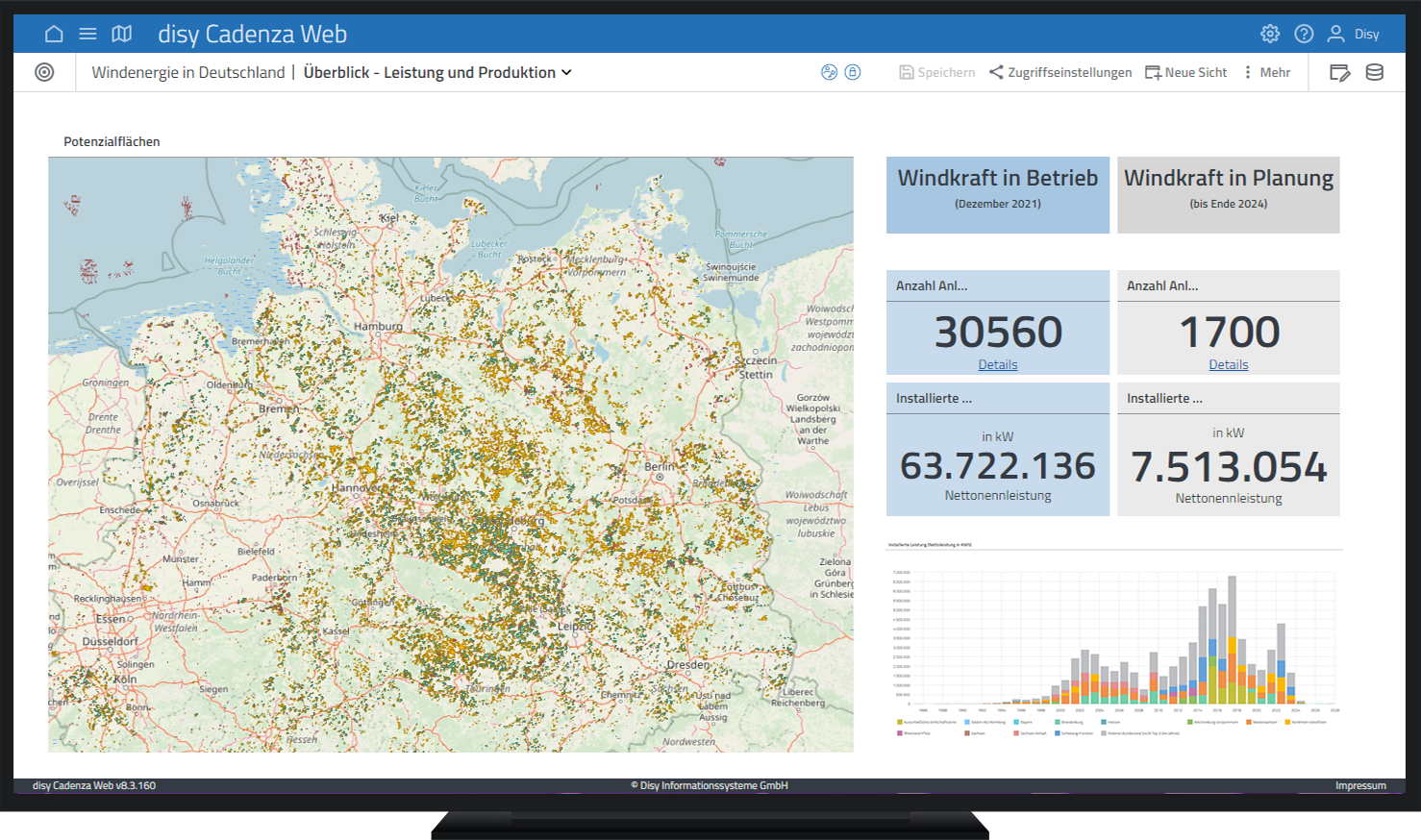This screenshot has height=840, width=1421.
Task: Go to the Cadenza home page icon
Action: (54, 34)
